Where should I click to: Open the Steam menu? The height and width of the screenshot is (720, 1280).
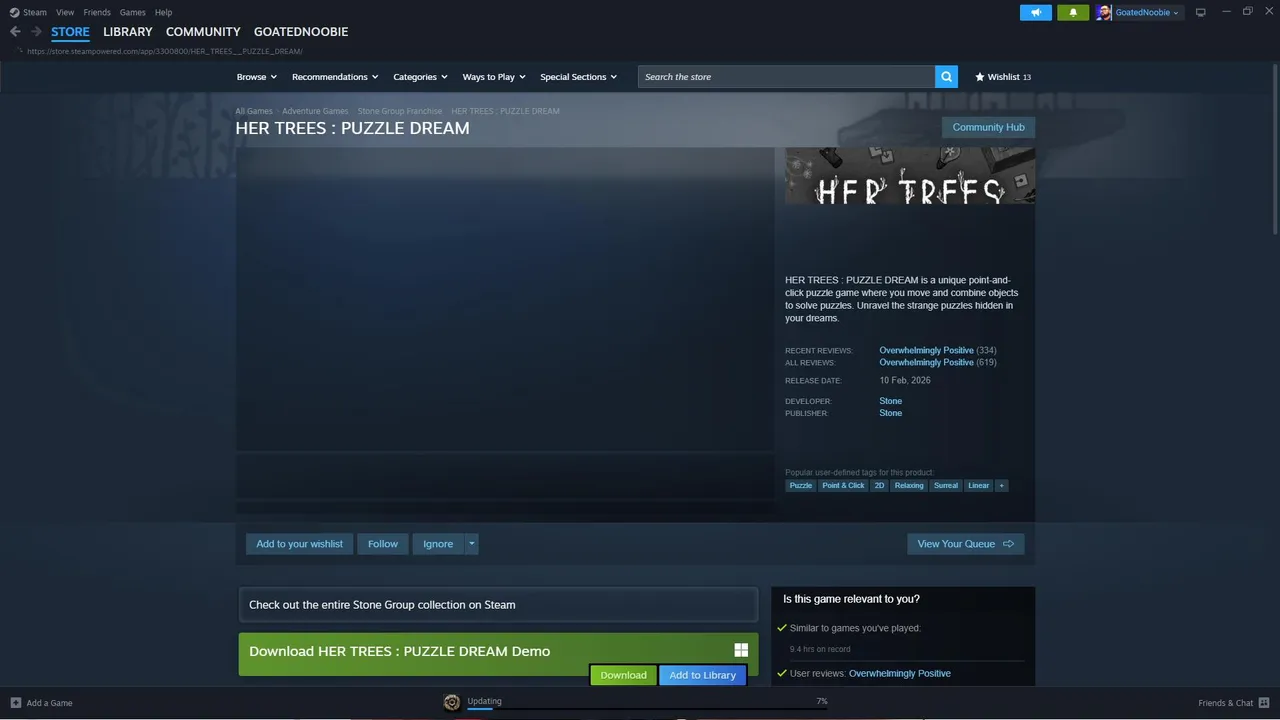pyautogui.click(x=35, y=12)
